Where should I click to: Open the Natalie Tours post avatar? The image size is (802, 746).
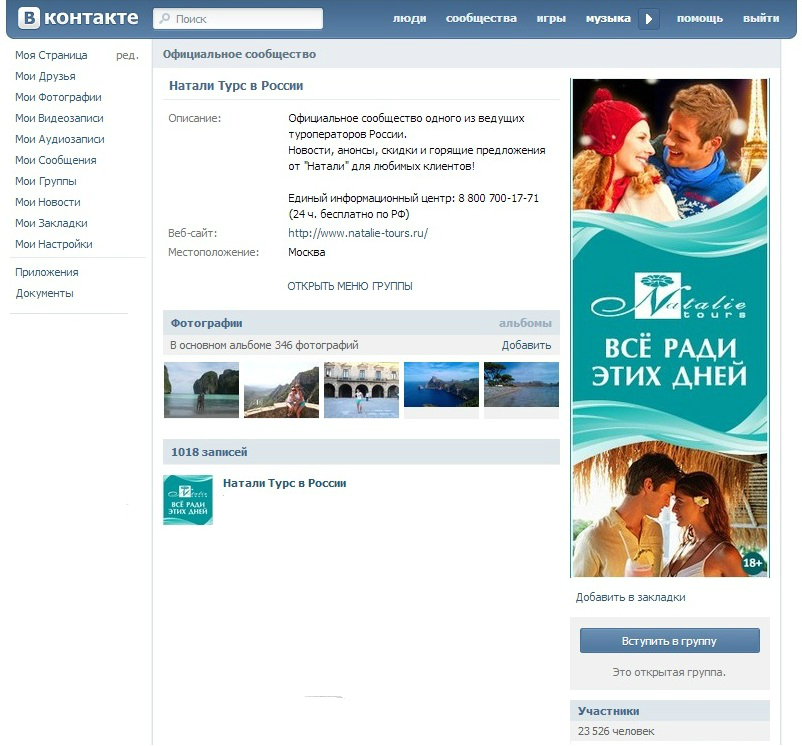coord(188,500)
